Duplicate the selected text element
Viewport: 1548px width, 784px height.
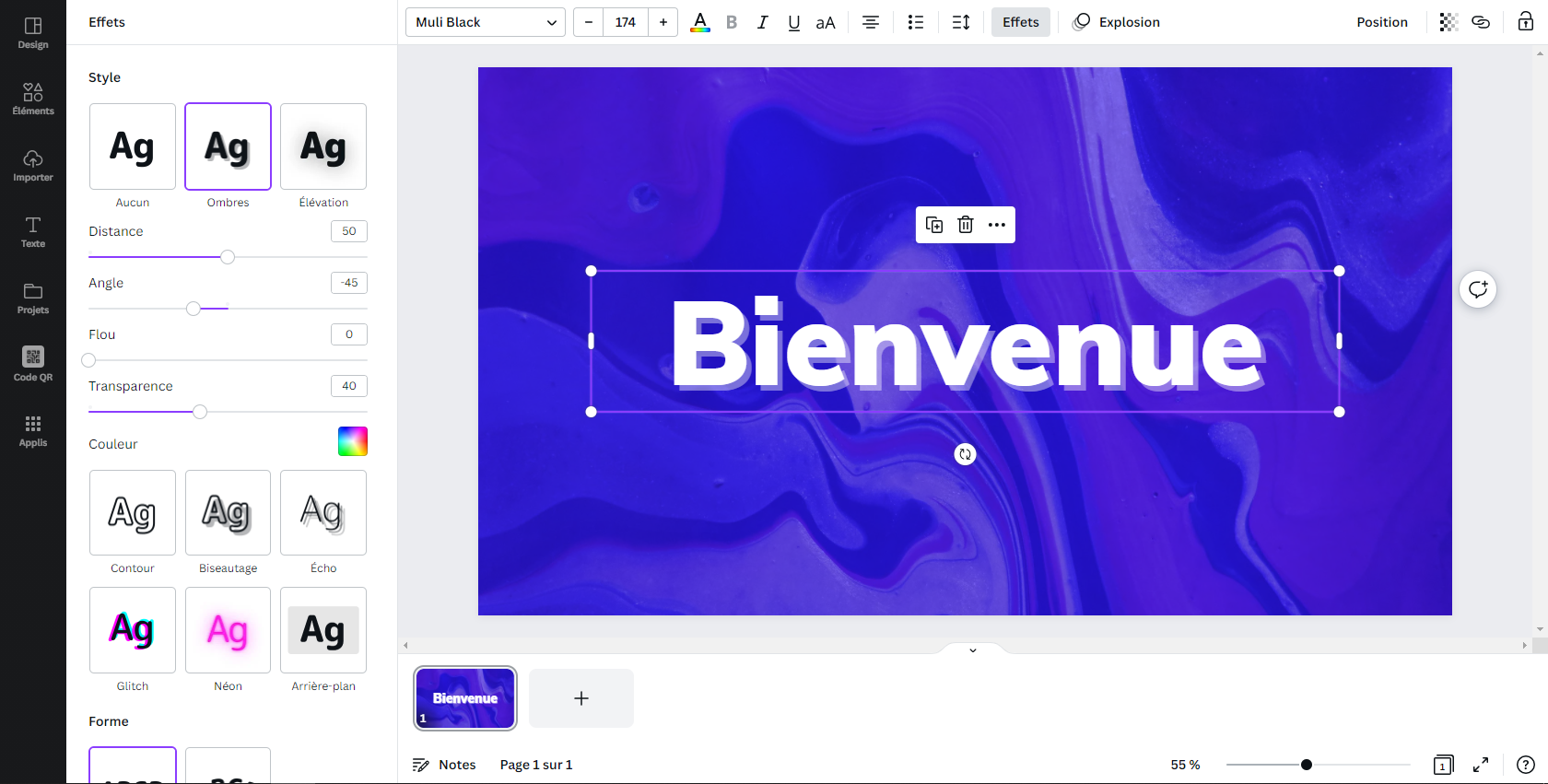pyautogui.click(x=933, y=225)
